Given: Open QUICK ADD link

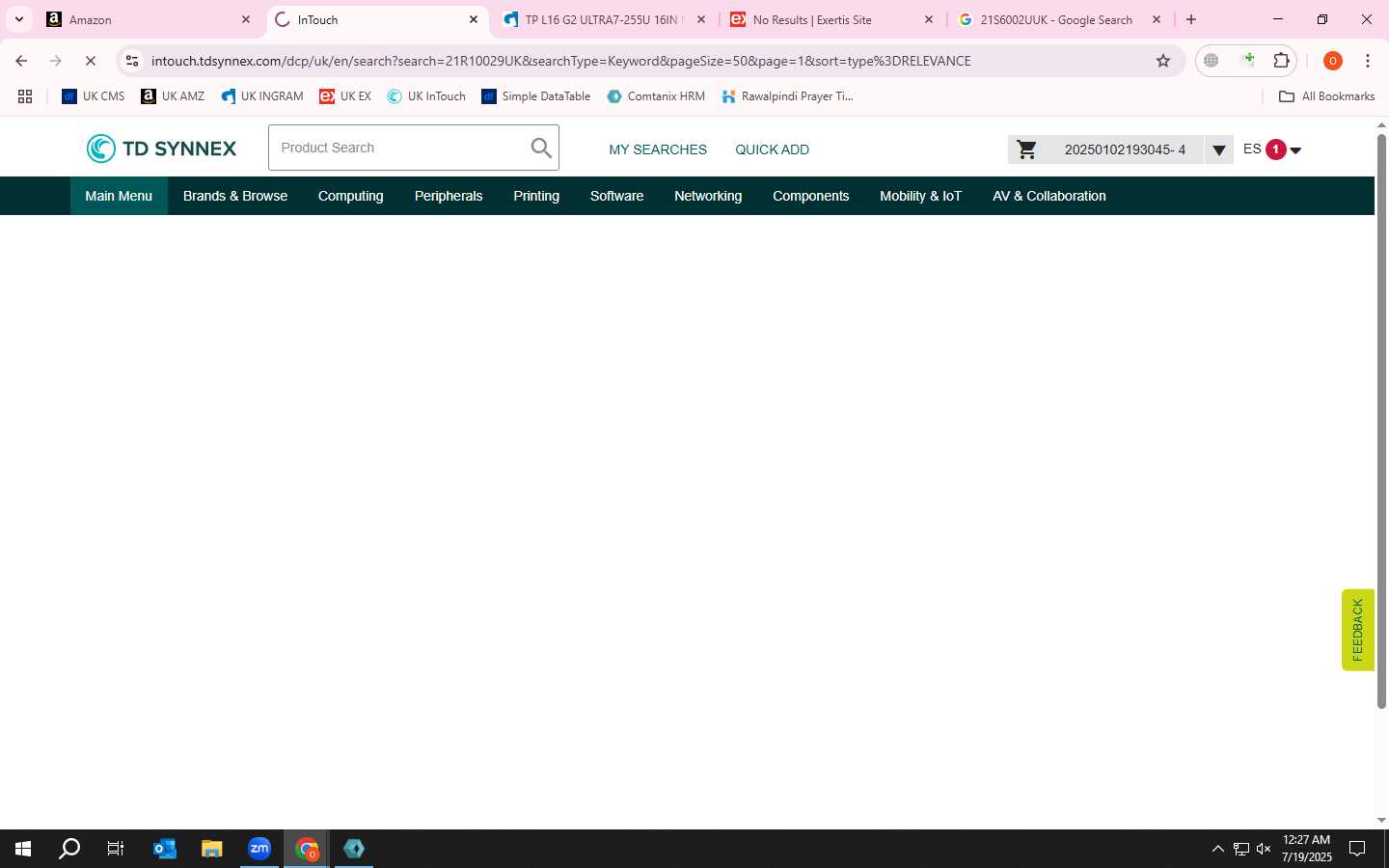Looking at the screenshot, I should click(772, 149).
